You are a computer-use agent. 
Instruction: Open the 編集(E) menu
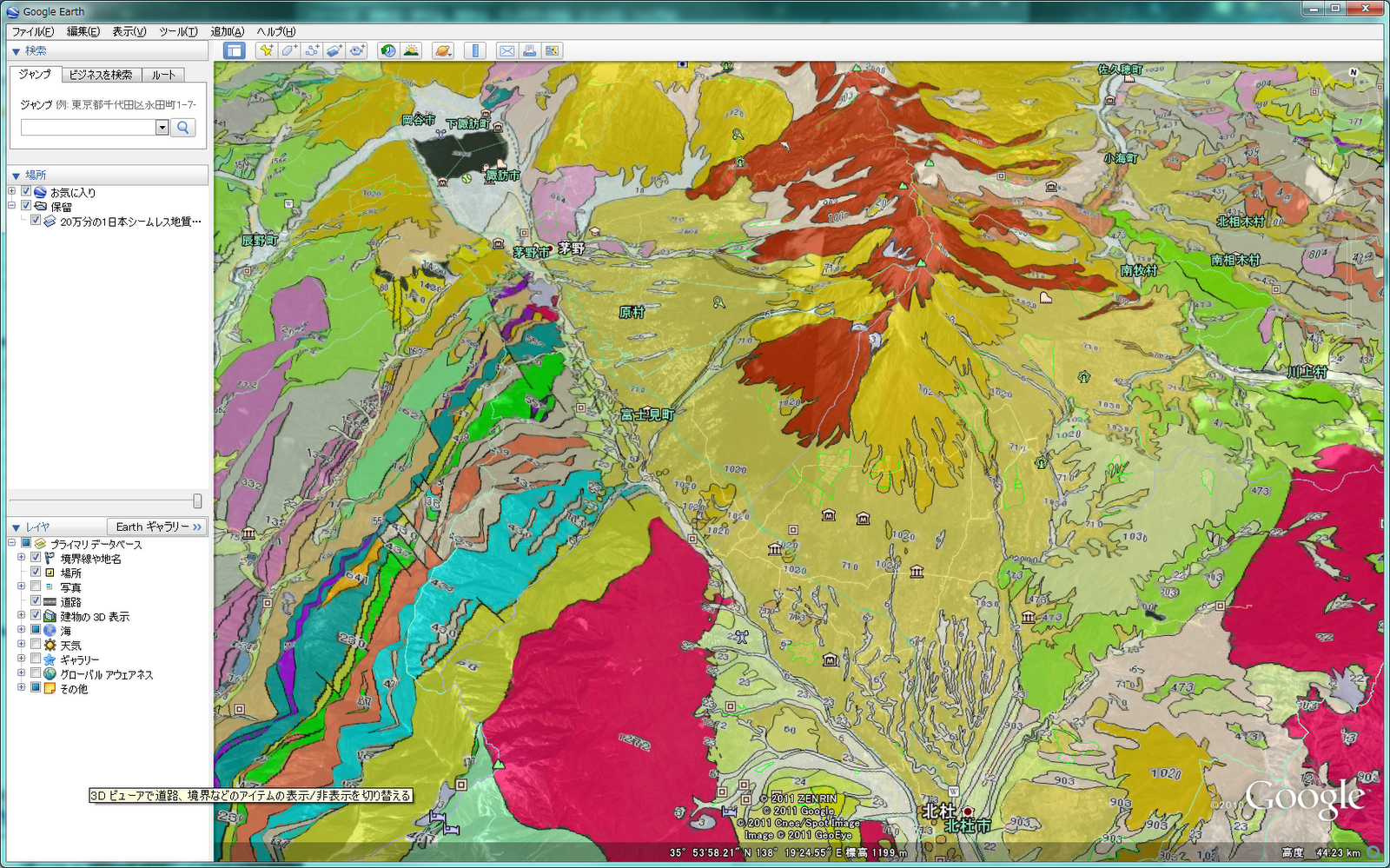coord(83,31)
